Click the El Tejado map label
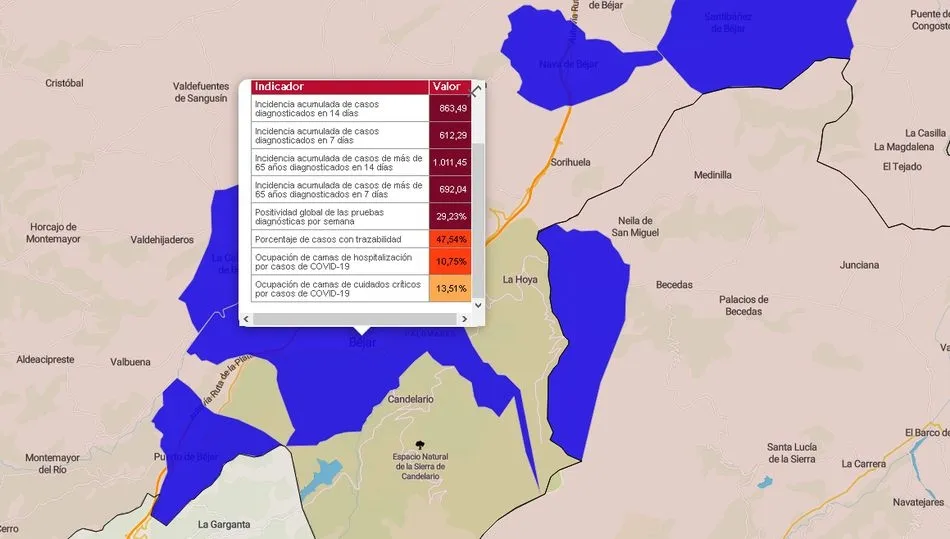The height and width of the screenshot is (539, 950). pos(902,167)
